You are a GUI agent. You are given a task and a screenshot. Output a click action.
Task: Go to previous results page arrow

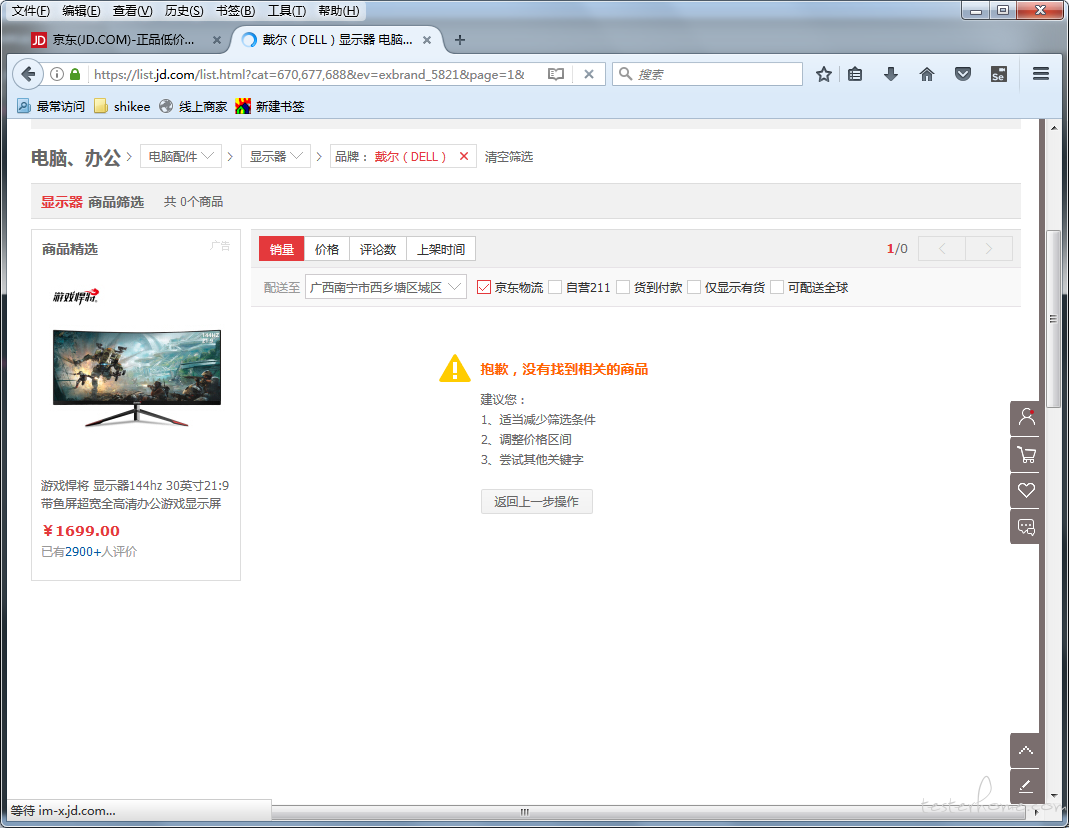(942, 249)
